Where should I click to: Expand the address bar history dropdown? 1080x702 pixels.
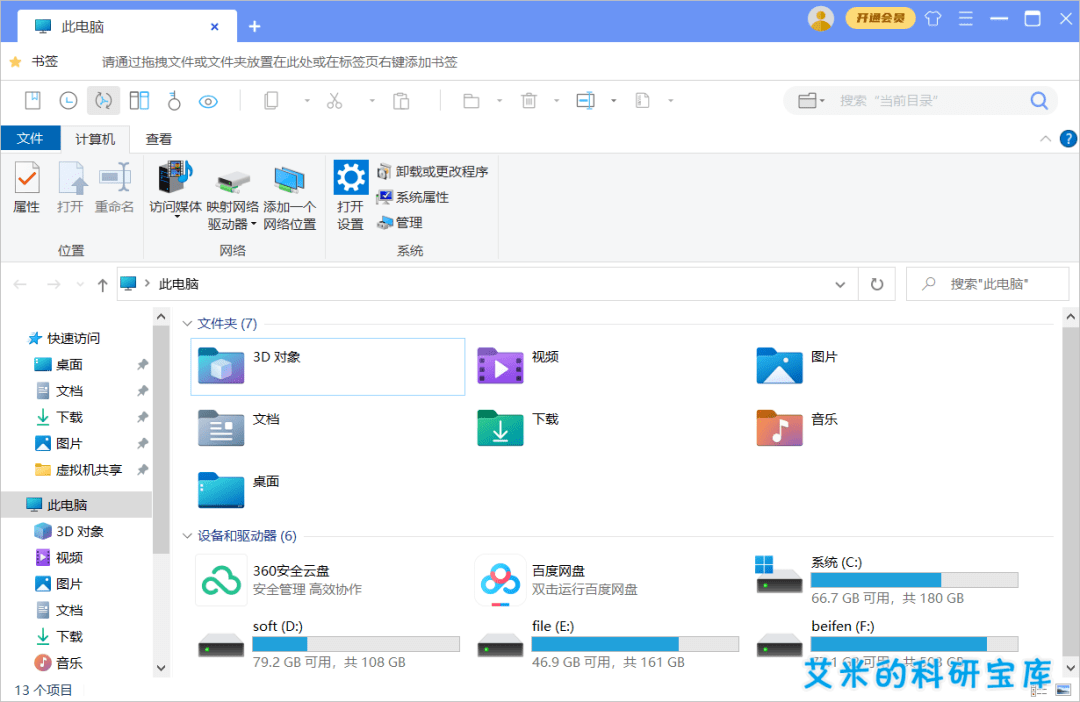(x=840, y=284)
